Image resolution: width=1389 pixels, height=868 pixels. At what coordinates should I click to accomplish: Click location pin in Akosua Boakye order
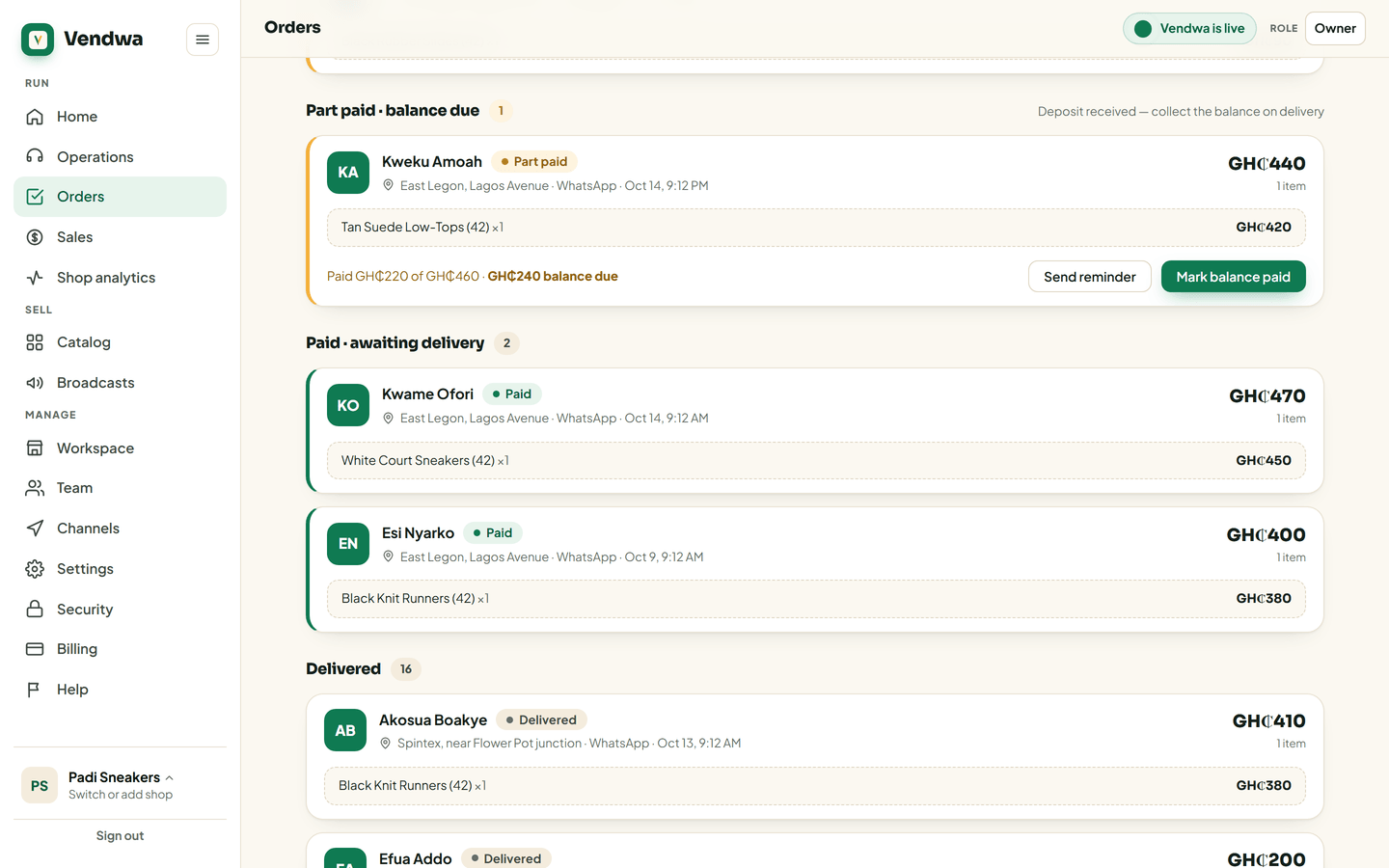click(x=386, y=743)
